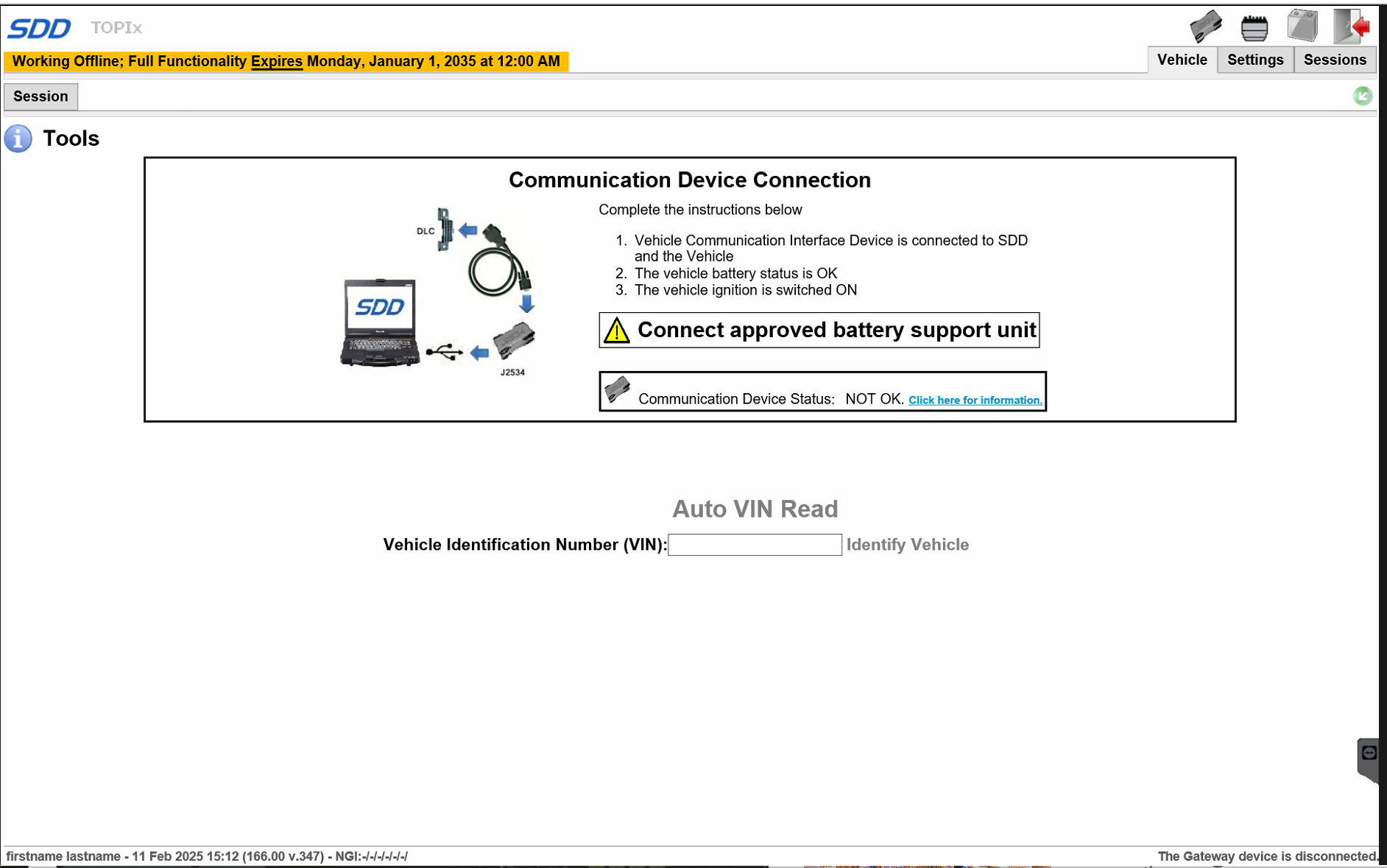Click the green arrow icon below the Sessions tab

pyautogui.click(x=1362, y=96)
